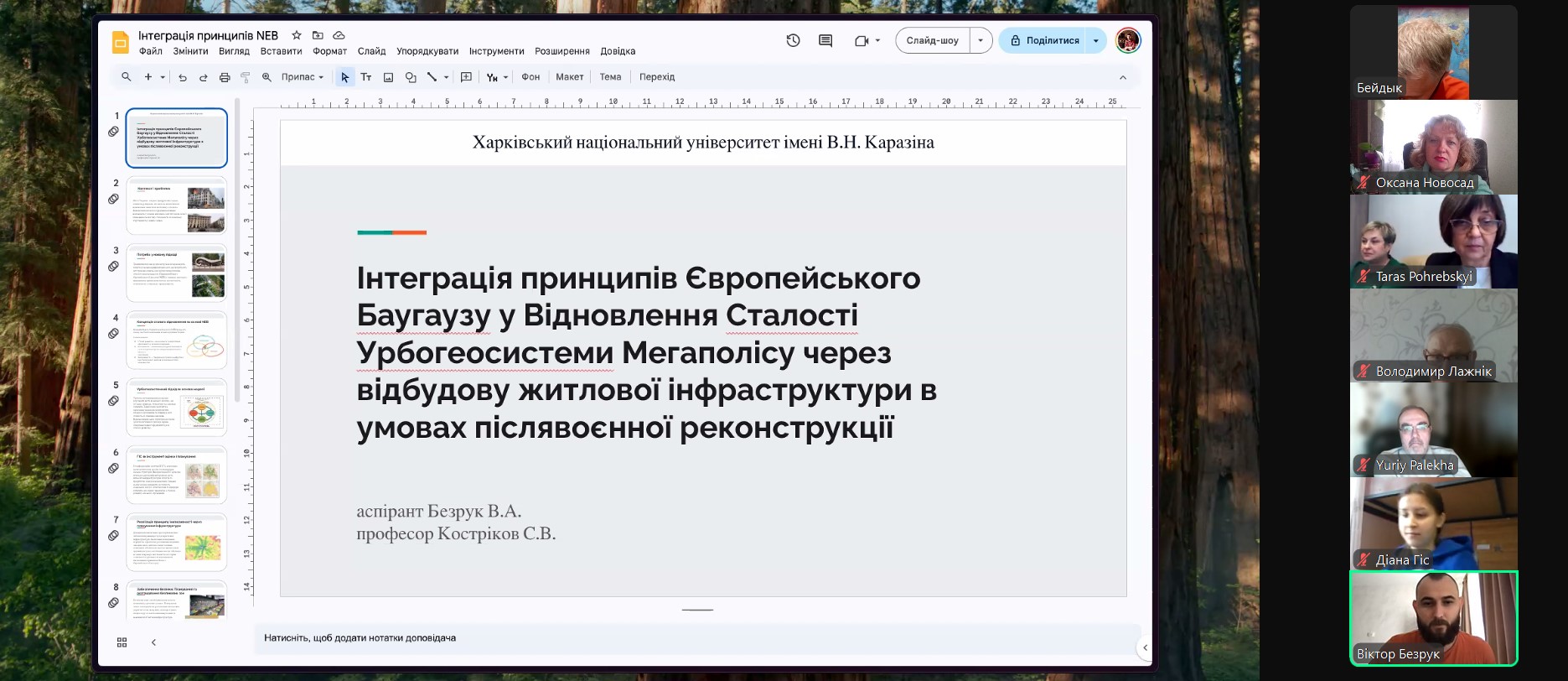This screenshot has height=681, width=1568.
Task: Select the text box tool
Action: tap(366, 77)
